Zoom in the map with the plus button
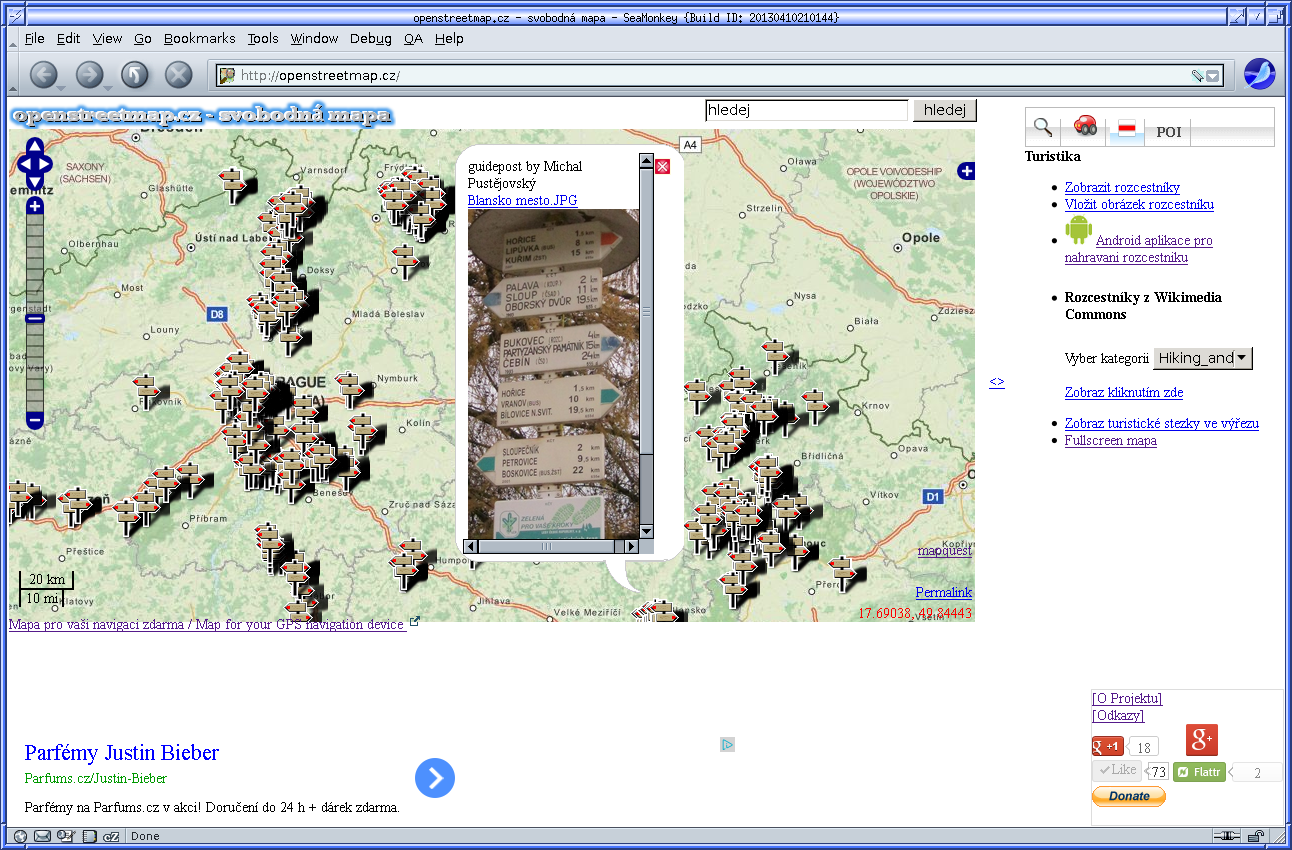This screenshot has width=1292, height=850. pos(35,207)
